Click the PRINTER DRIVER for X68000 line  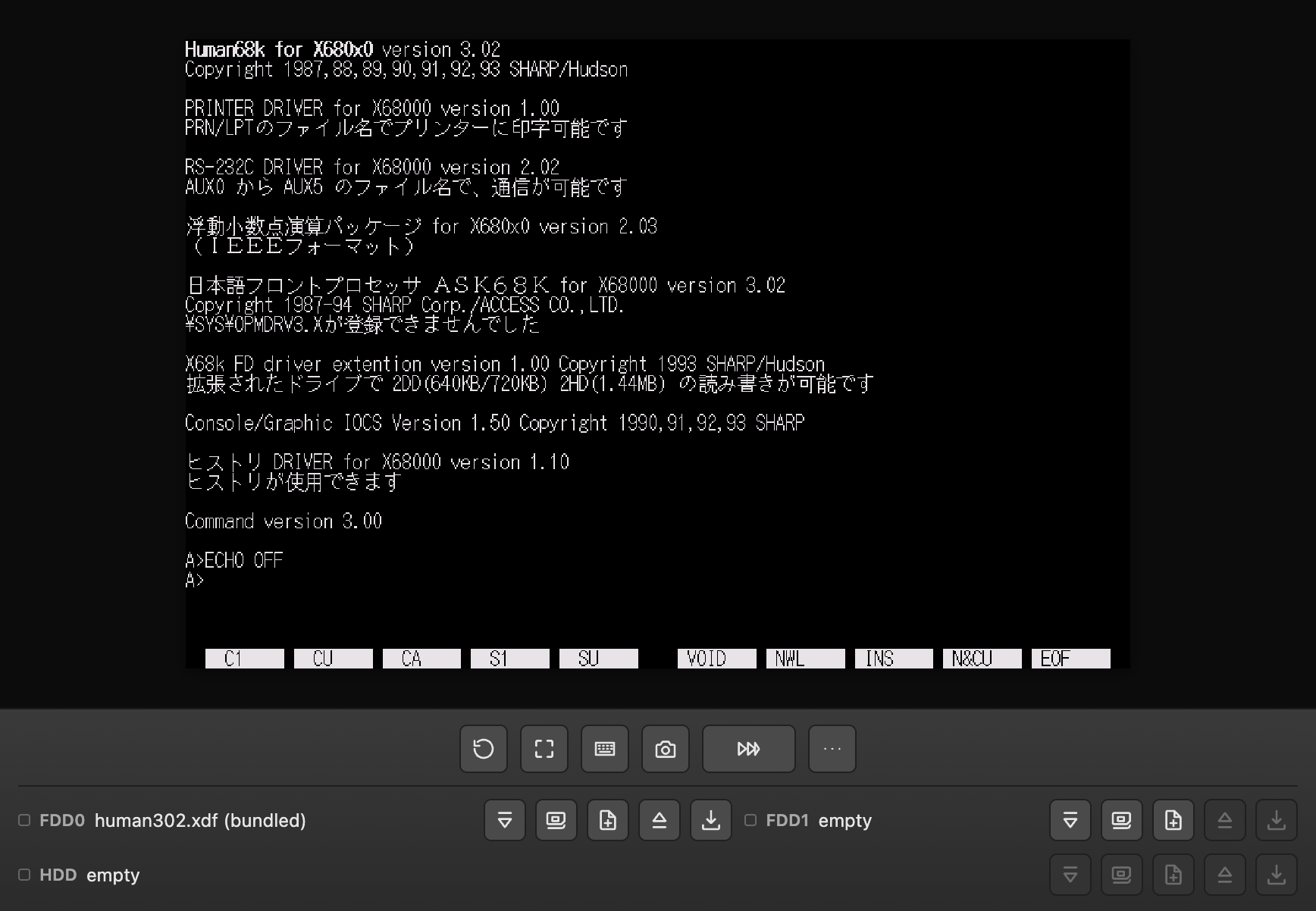click(x=372, y=108)
